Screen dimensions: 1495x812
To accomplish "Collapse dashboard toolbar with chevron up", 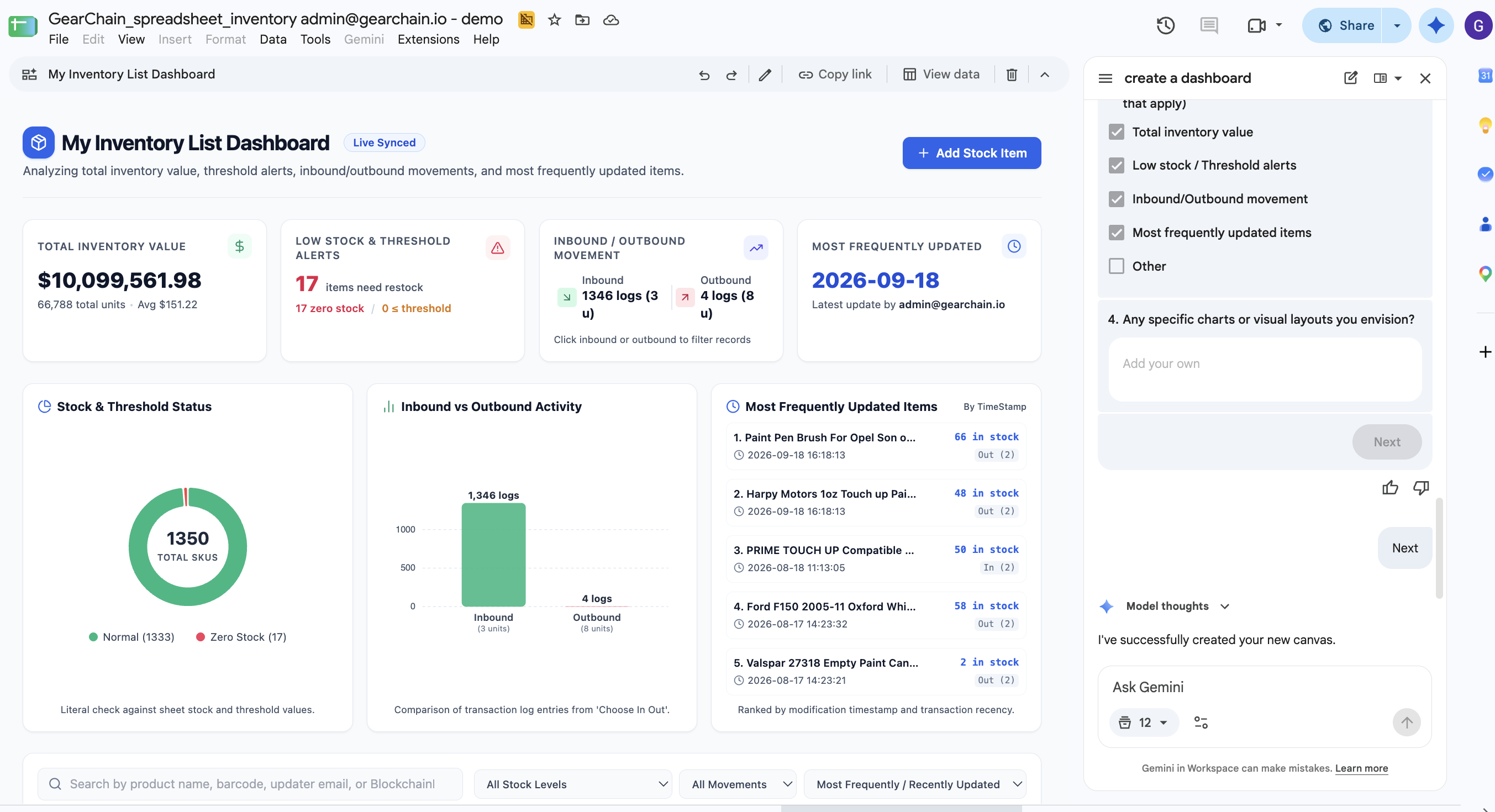I will [1045, 75].
